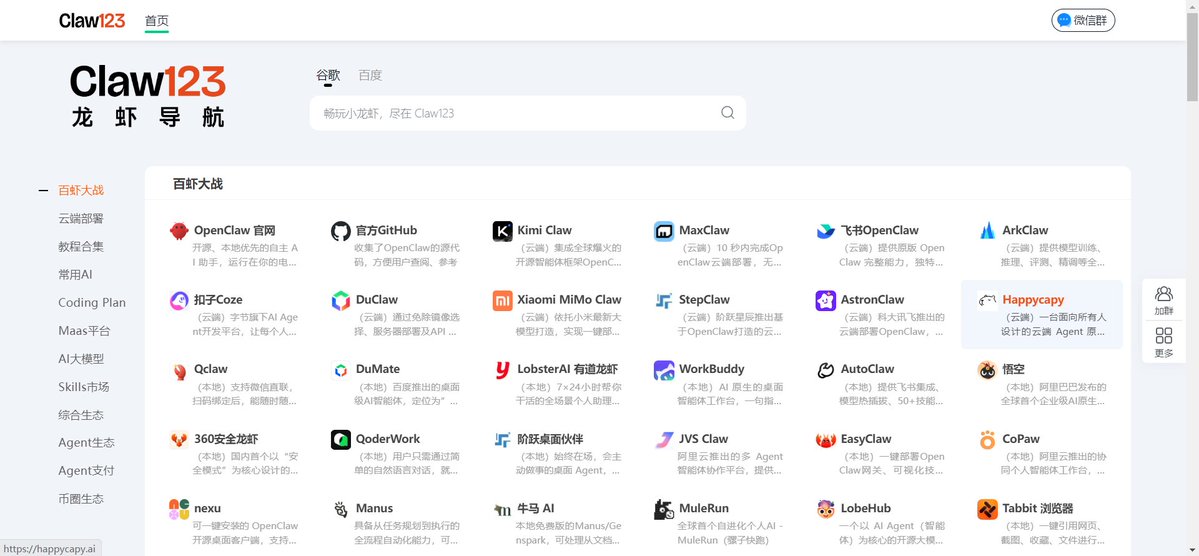
Task: Open the OpenClaw 官网 red lobster icon
Action: tap(179, 231)
